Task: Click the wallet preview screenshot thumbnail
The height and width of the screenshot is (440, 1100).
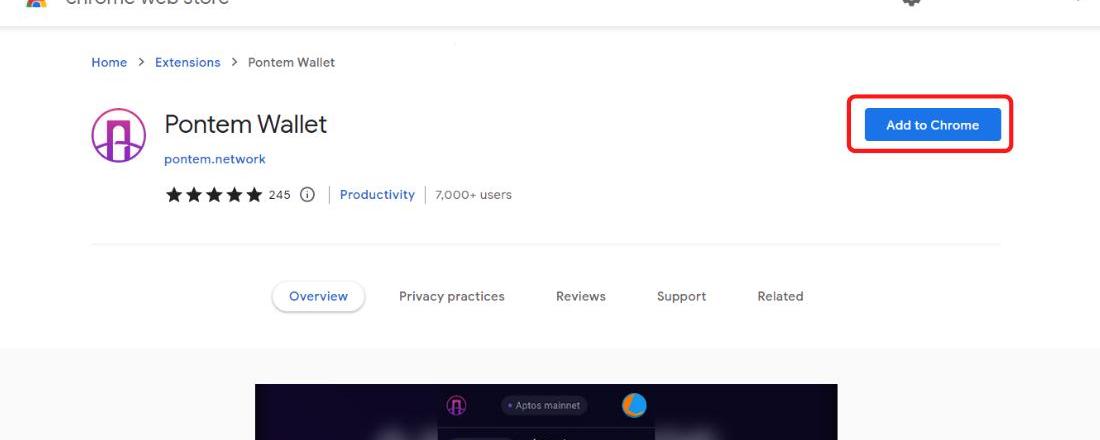Action: pos(546,412)
